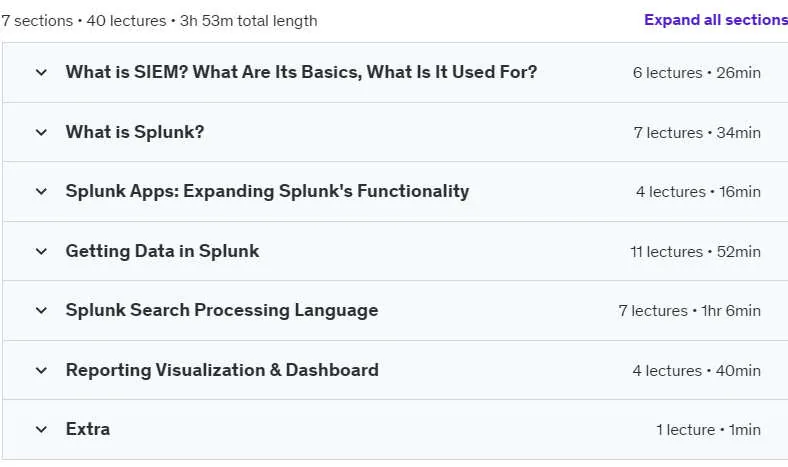
Task: Click the 4 lectures • 40min label
Action: [697, 371]
